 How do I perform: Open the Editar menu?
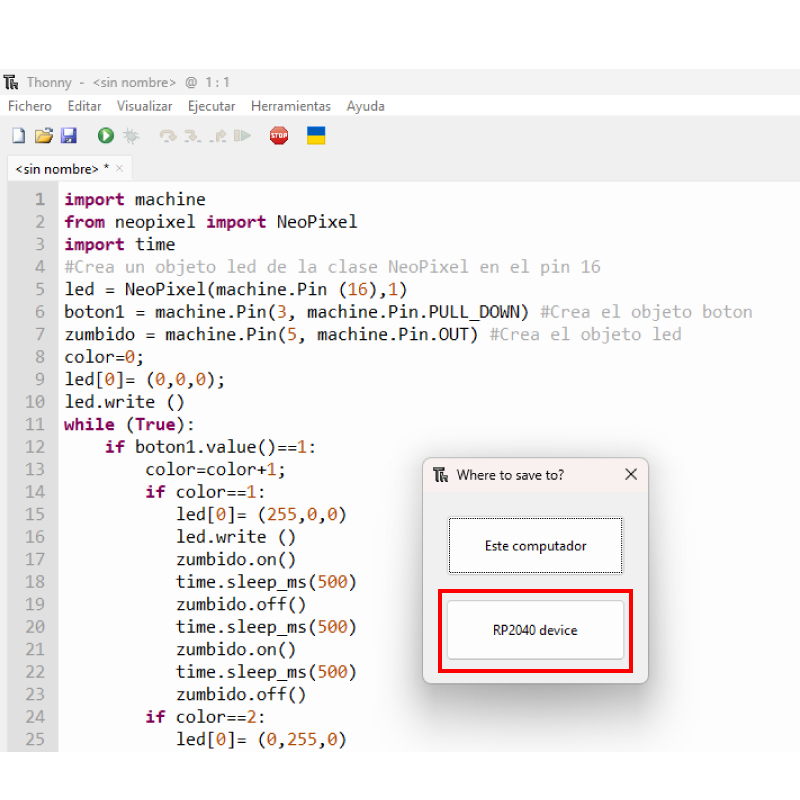click(84, 106)
